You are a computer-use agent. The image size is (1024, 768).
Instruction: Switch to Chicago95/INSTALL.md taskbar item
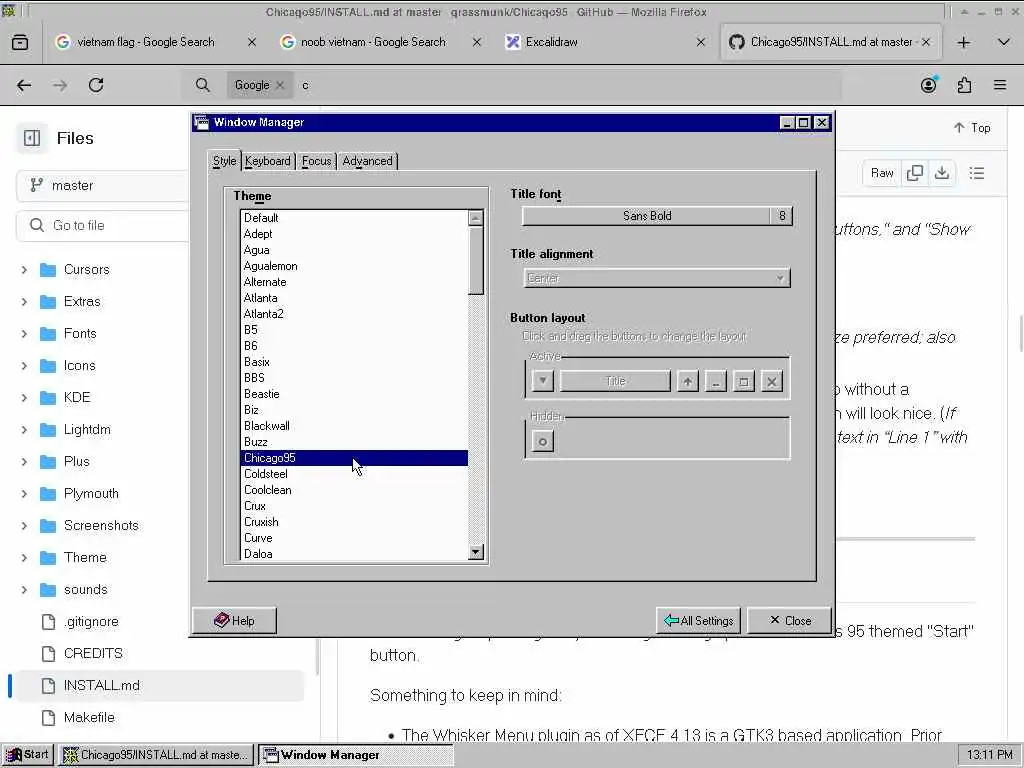[156, 755]
